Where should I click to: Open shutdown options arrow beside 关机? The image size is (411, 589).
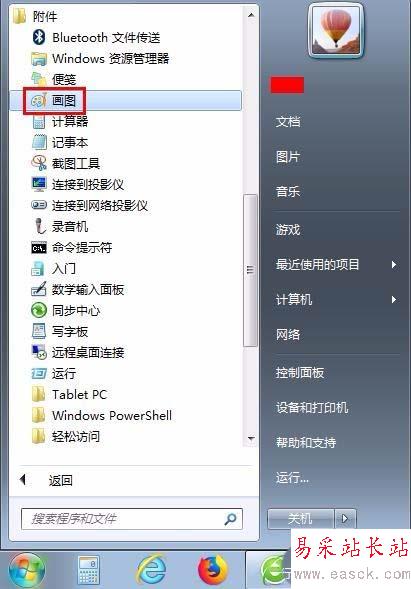pos(345,519)
